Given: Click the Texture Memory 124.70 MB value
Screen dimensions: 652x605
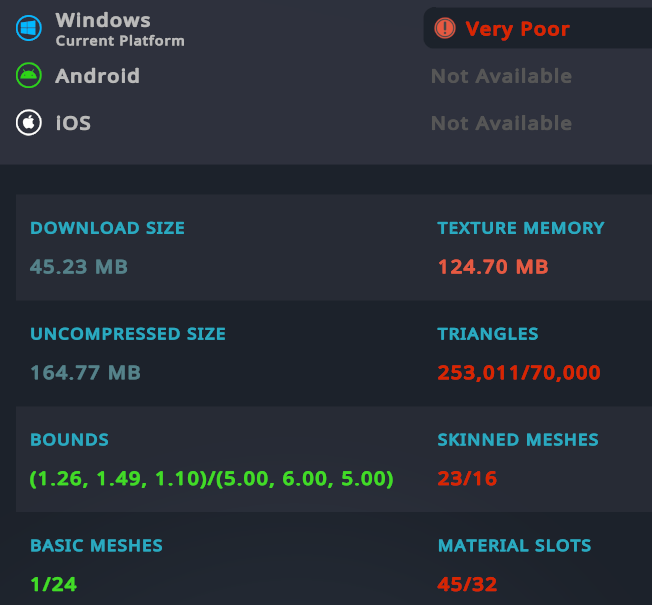Looking at the screenshot, I should tap(493, 267).
